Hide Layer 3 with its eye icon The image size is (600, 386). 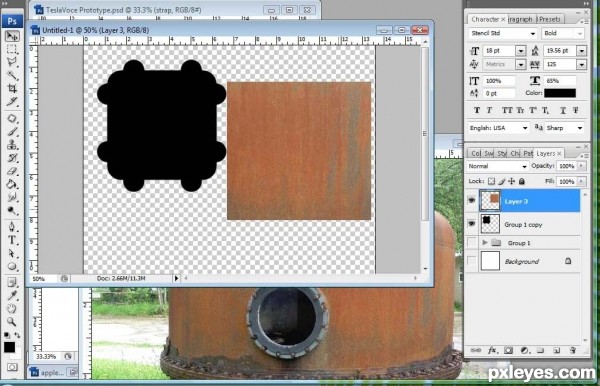click(472, 200)
